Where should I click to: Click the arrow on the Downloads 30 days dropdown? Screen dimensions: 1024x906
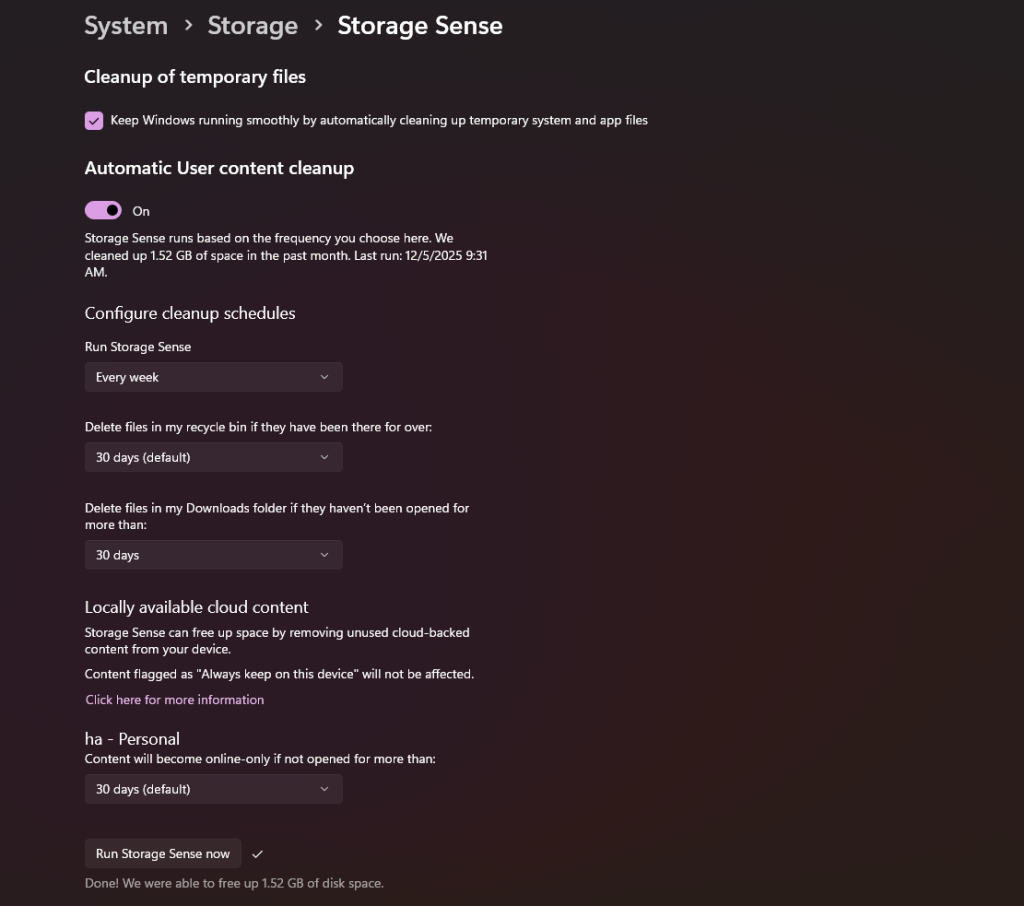(x=324, y=555)
